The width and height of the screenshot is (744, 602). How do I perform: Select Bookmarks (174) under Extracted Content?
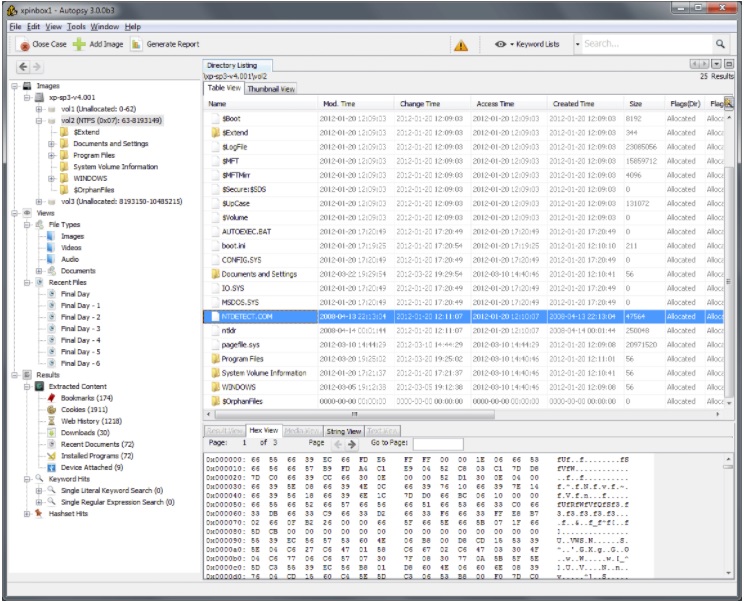tap(86, 397)
